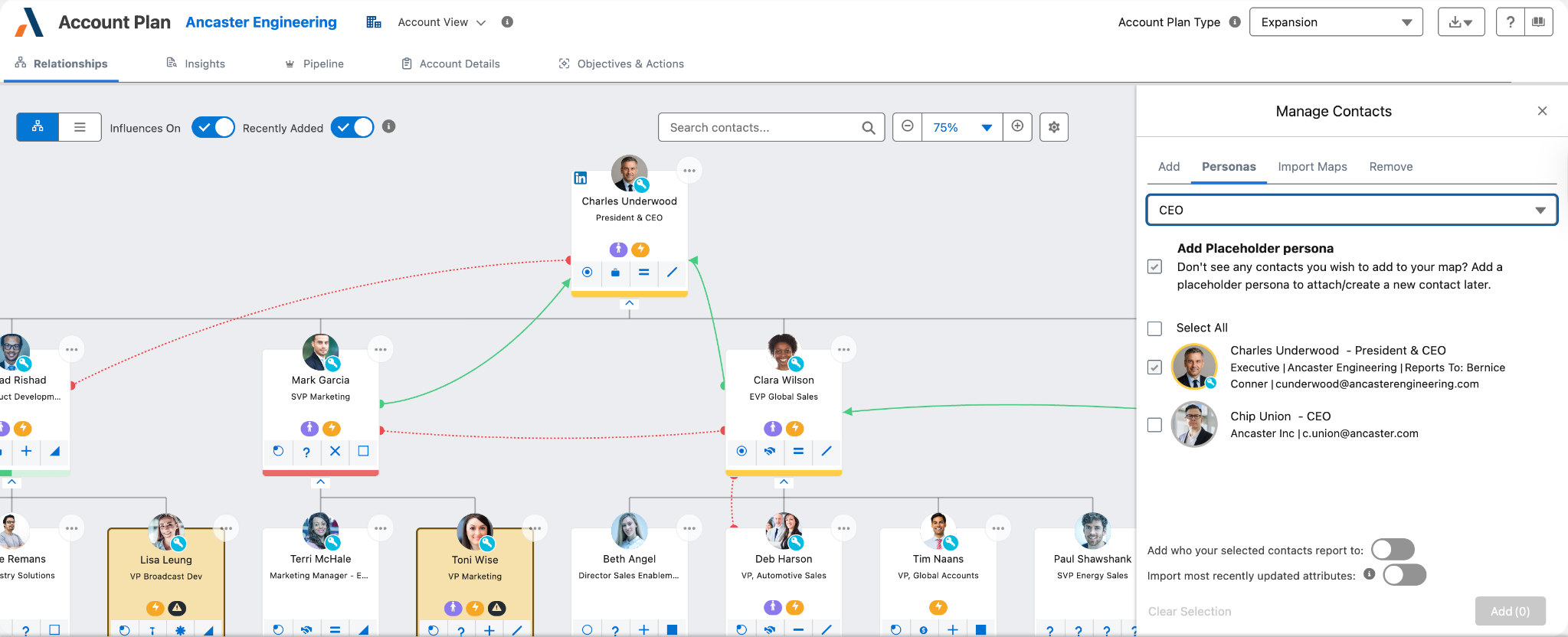Open the Pipeline tab
Image resolution: width=1568 pixels, height=637 pixels.
(315, 64)
